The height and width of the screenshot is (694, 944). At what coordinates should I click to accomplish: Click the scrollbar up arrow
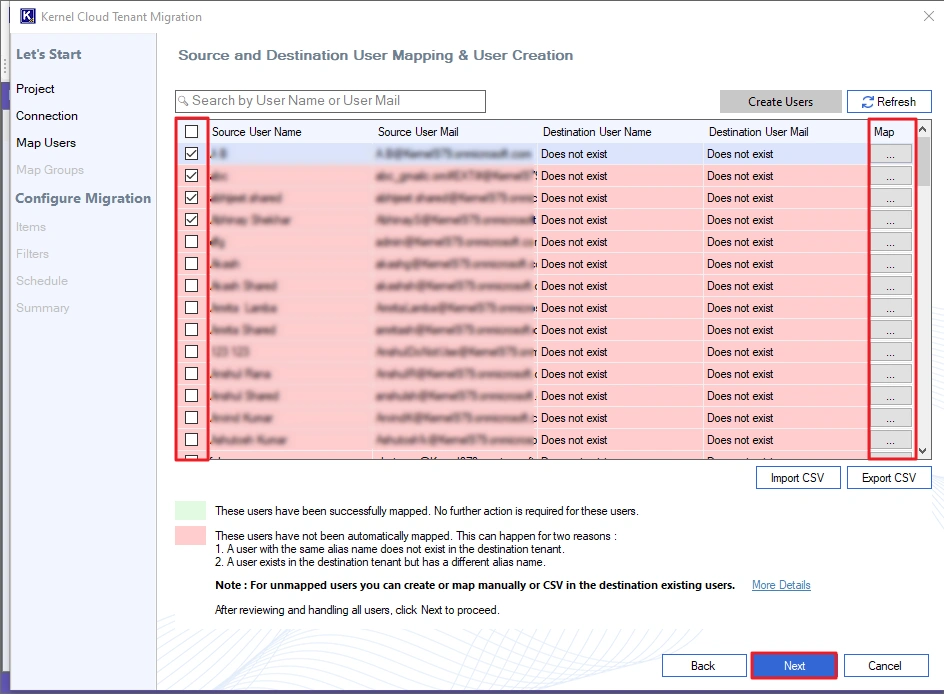(923, 131)
